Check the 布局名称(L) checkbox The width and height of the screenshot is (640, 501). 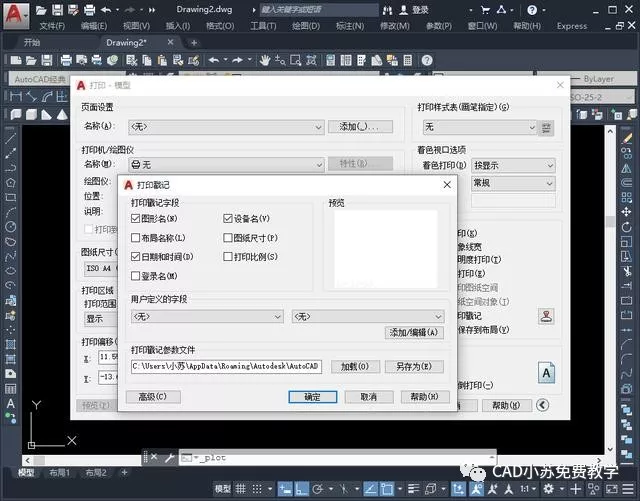pyautogui.click(x=136, y=238)
